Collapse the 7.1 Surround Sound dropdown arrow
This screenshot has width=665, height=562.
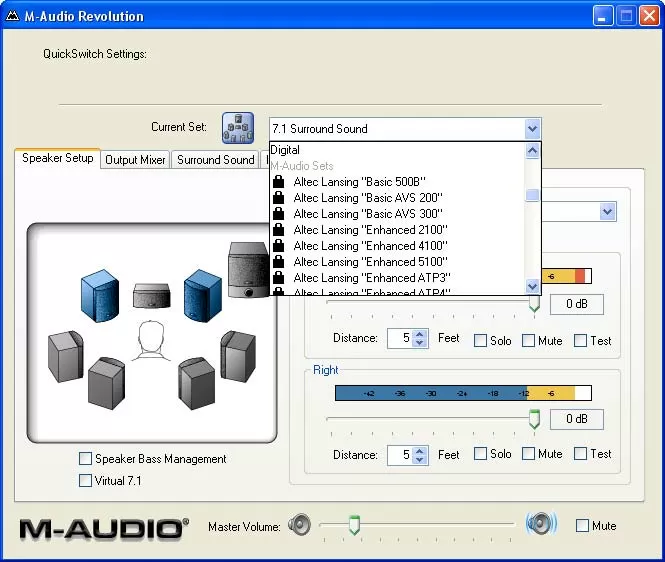click(533, 129)
